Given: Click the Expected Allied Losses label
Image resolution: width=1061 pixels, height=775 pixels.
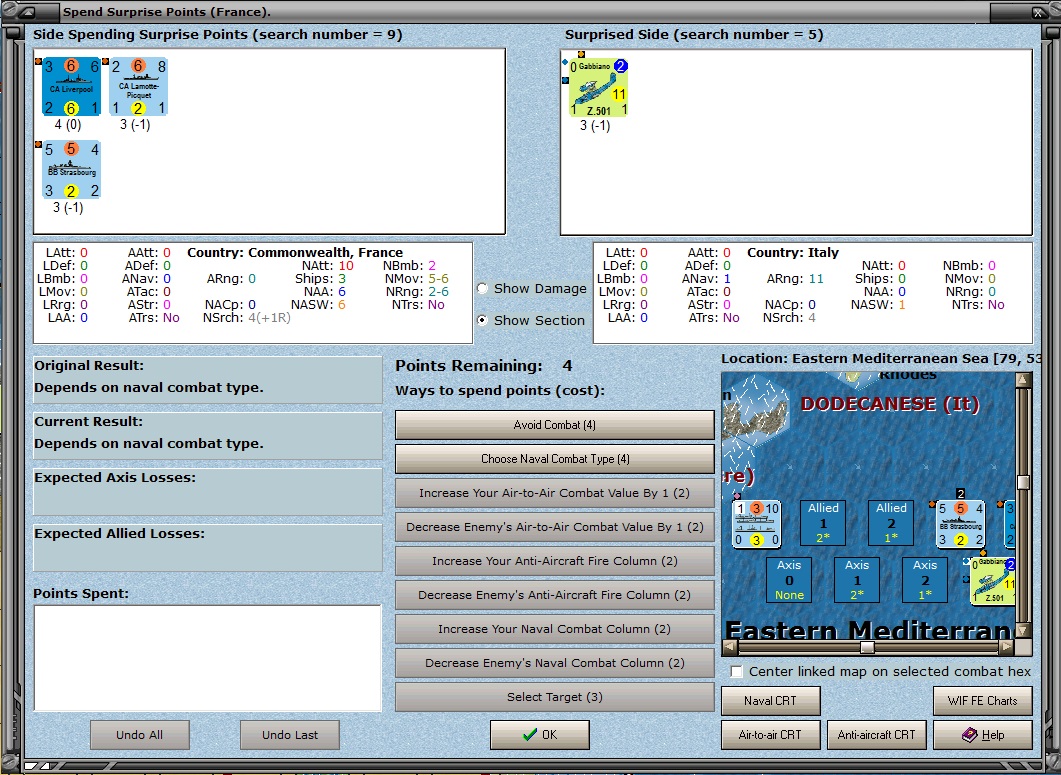Looking at the screenshot, I should 119,534.
